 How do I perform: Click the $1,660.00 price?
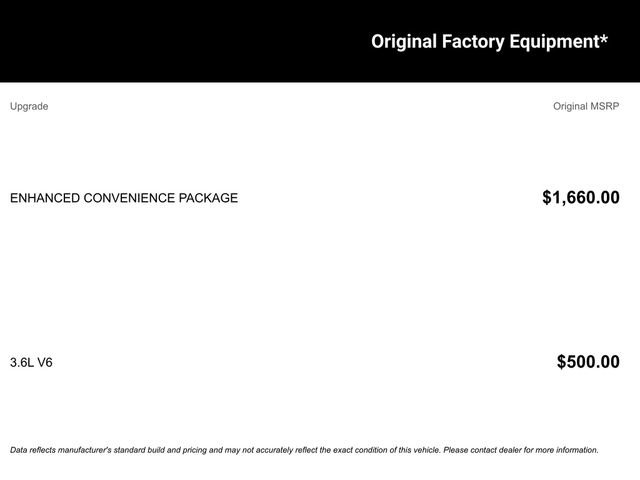coord(581,198)
